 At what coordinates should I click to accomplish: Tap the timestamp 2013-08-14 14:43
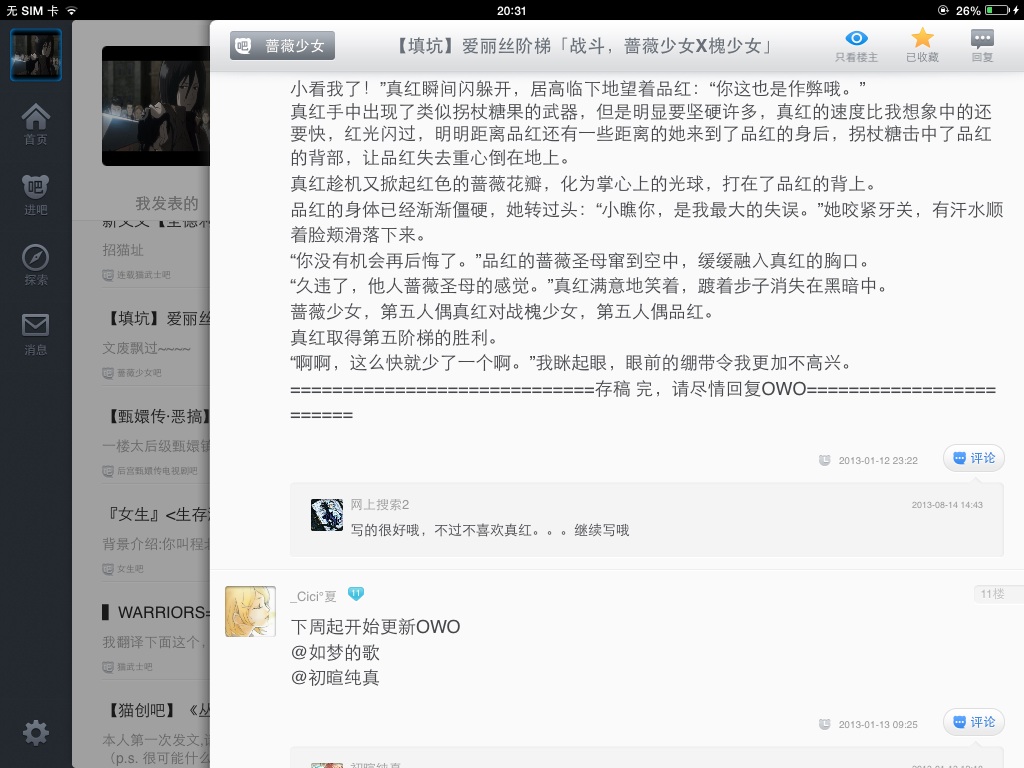(947, 505)
